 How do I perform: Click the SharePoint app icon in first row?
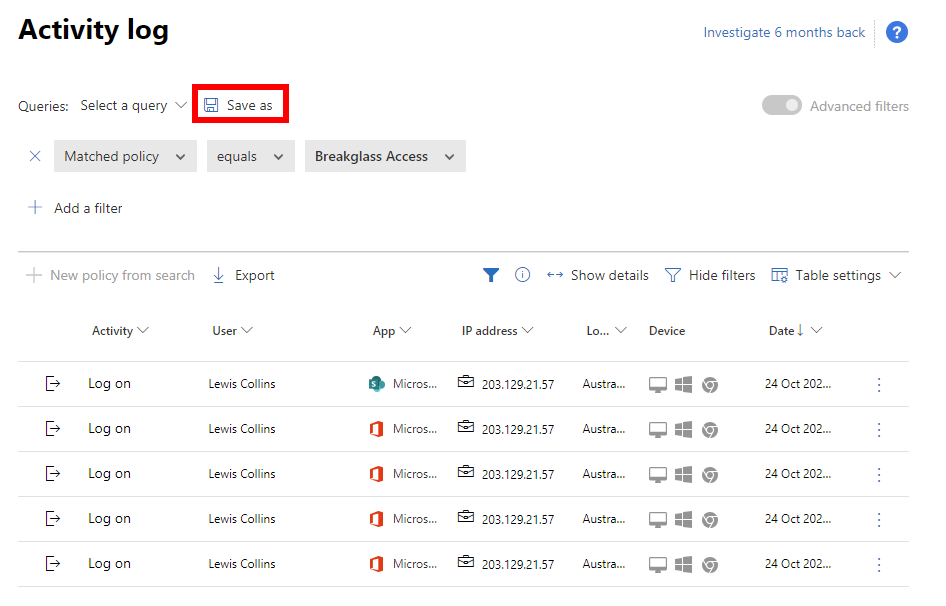click(377, 384)
